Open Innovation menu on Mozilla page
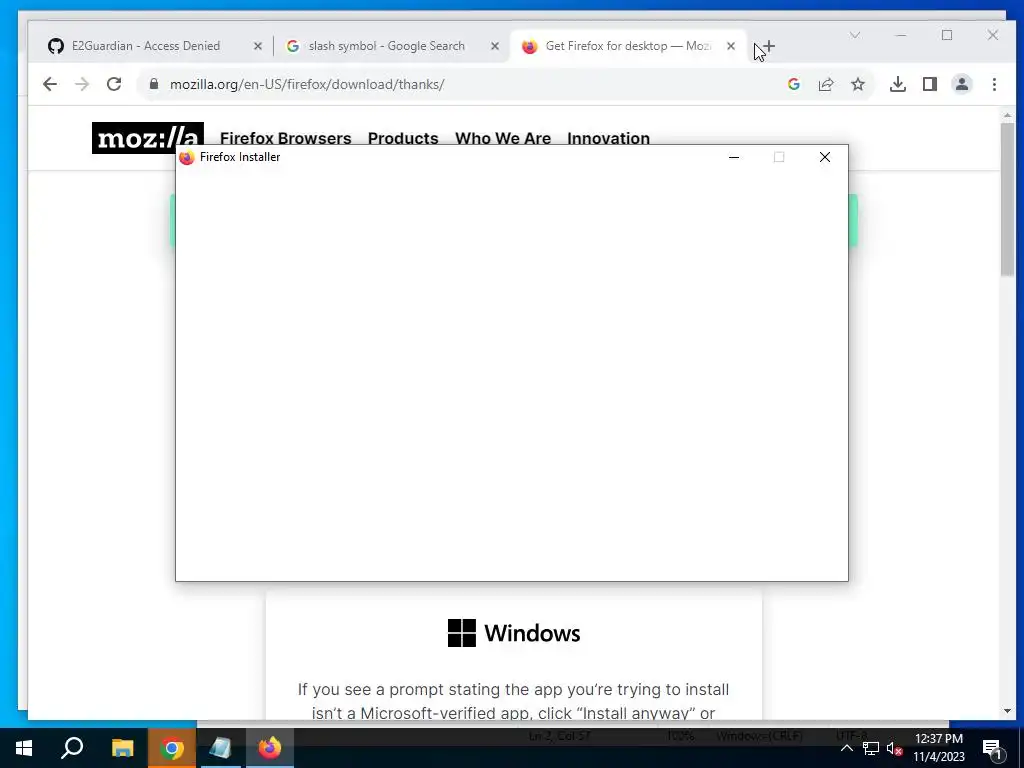 click(x=608, y=138)
